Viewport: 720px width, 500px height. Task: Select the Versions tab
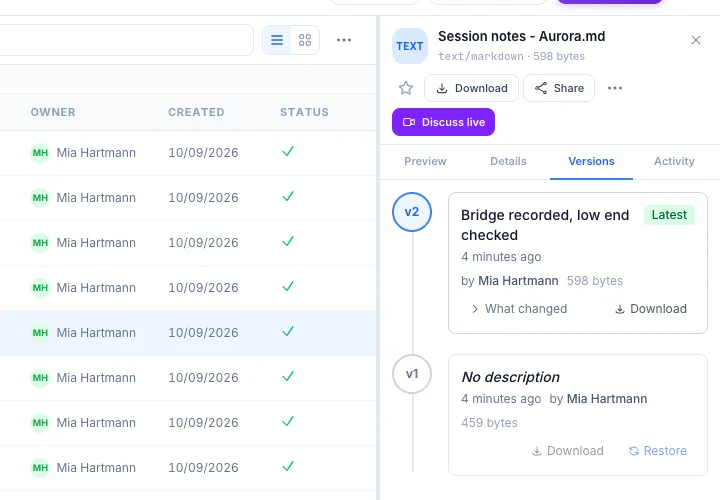(591, 161)
